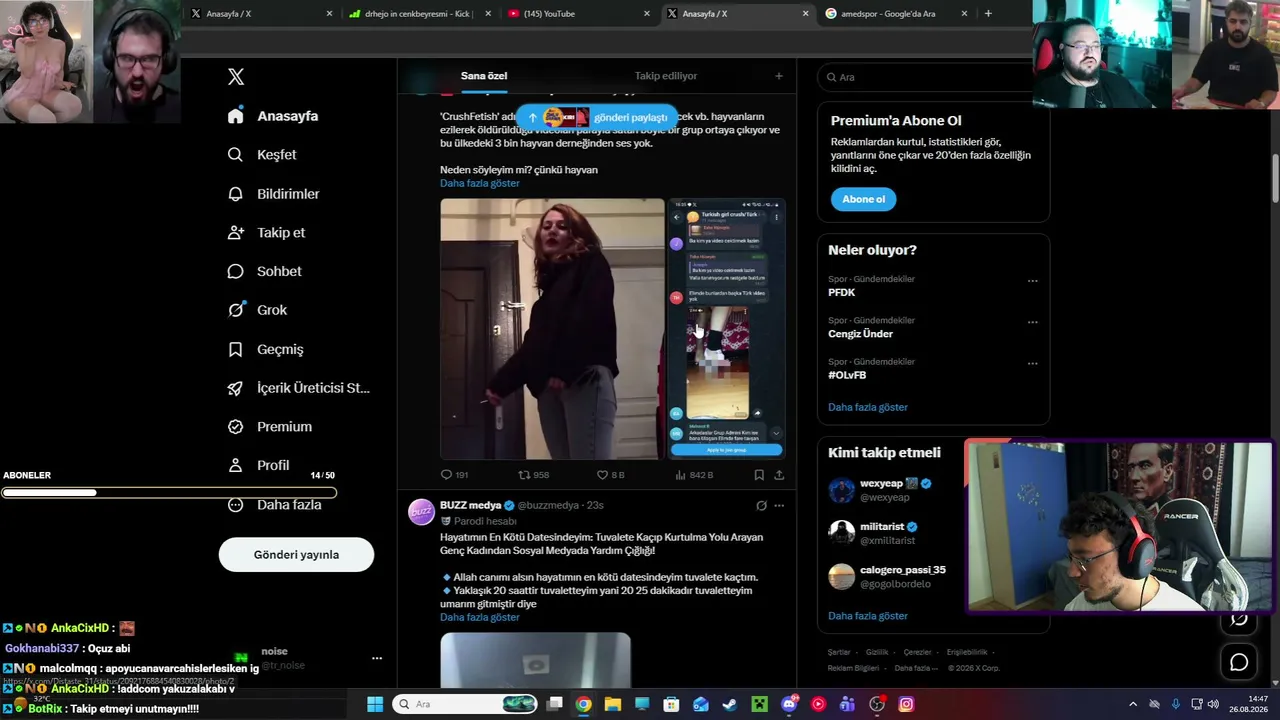Click the gönderi paylaştı new posts pill

coord(597,117)
